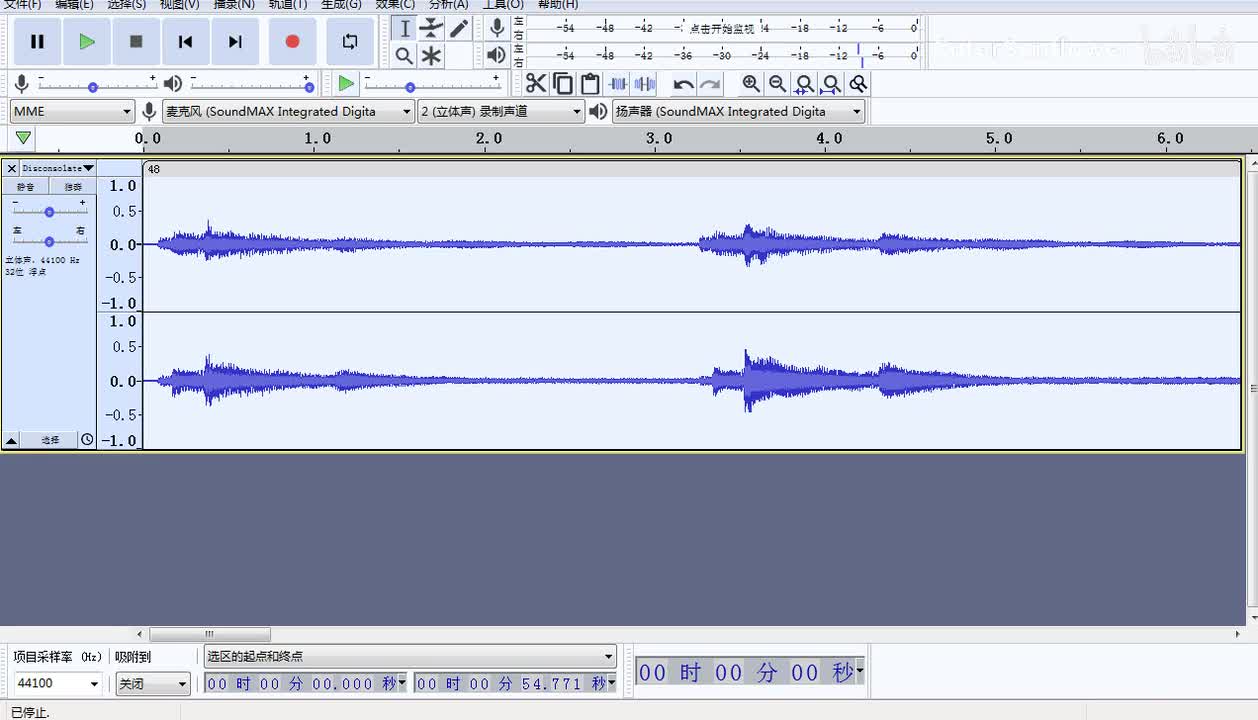The image size is (1258, 720).
Task: Click the horizontal scrollbar thumb
Action: tap(210, 634)
